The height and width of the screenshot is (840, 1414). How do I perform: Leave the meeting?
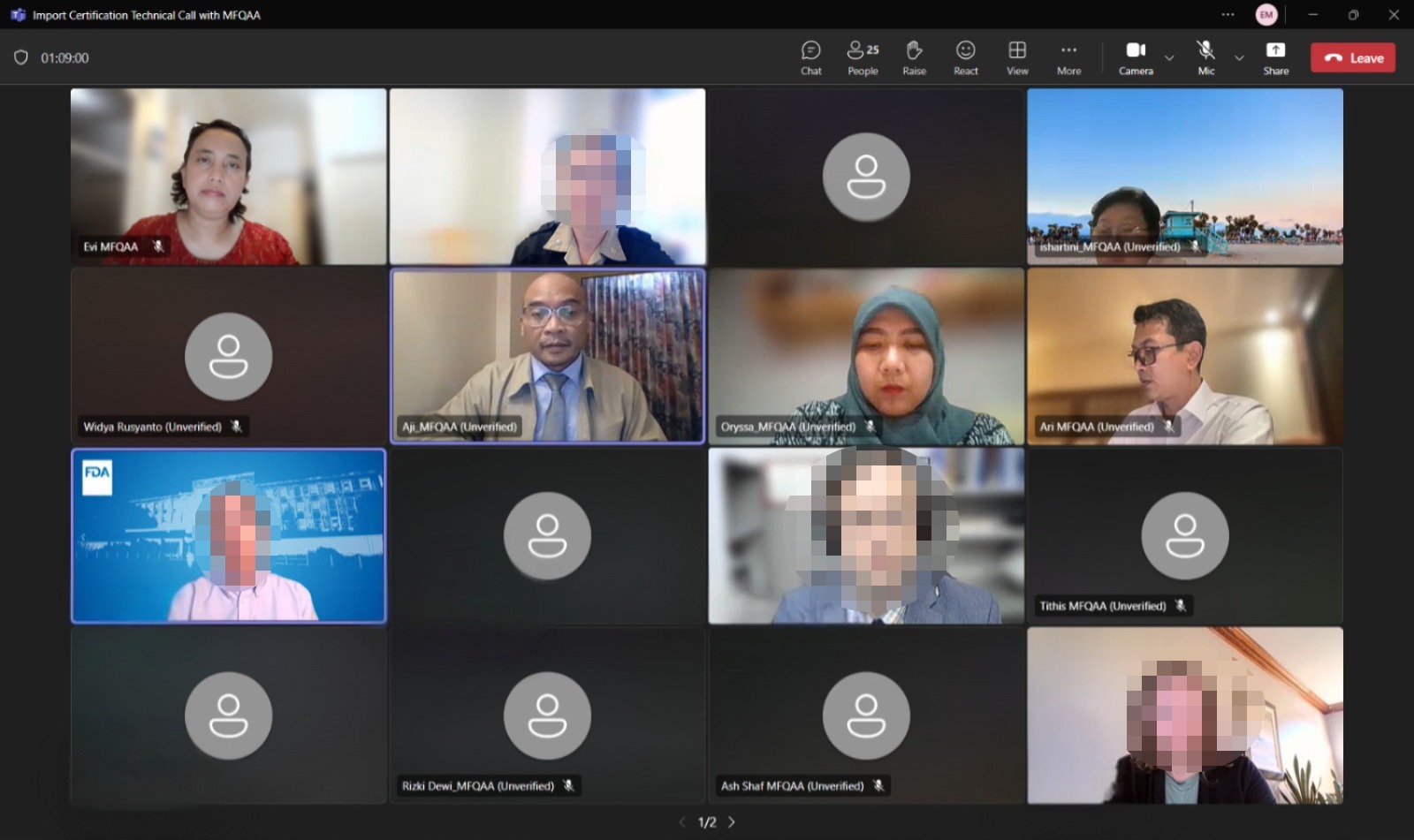pos(1353,58)
